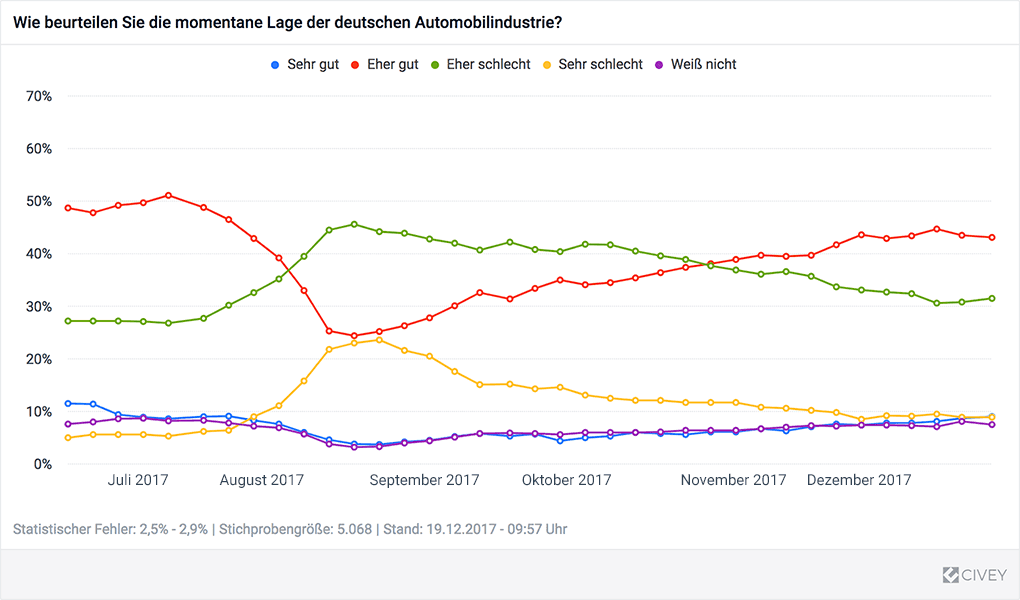Image resolution: width=1020 pixels, height=600 pixels.
Task: Click the 'Statistischer Fehler' footnote text
Action: 290,528
